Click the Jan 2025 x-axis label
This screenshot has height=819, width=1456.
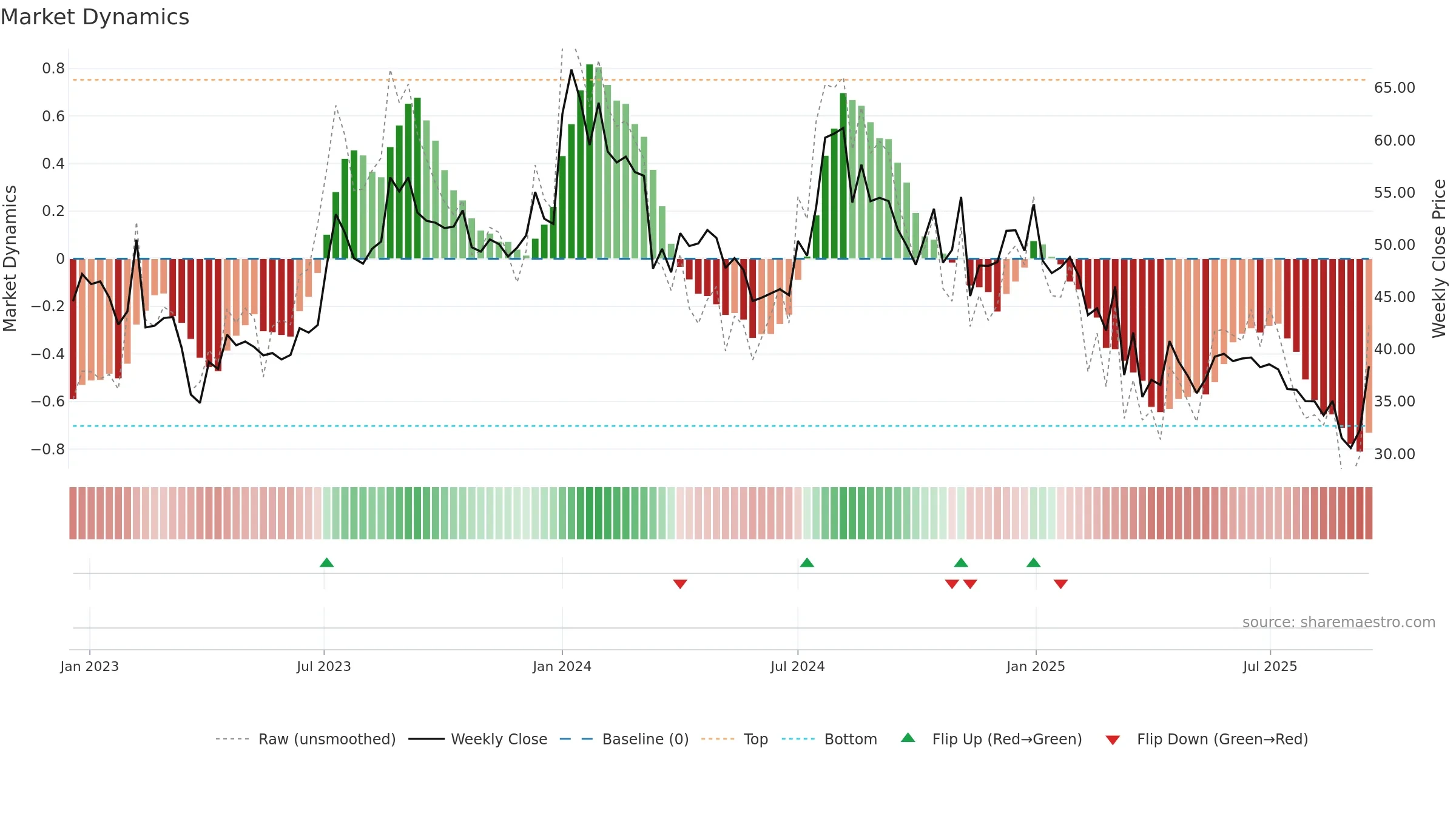(x=1036, y=666)
